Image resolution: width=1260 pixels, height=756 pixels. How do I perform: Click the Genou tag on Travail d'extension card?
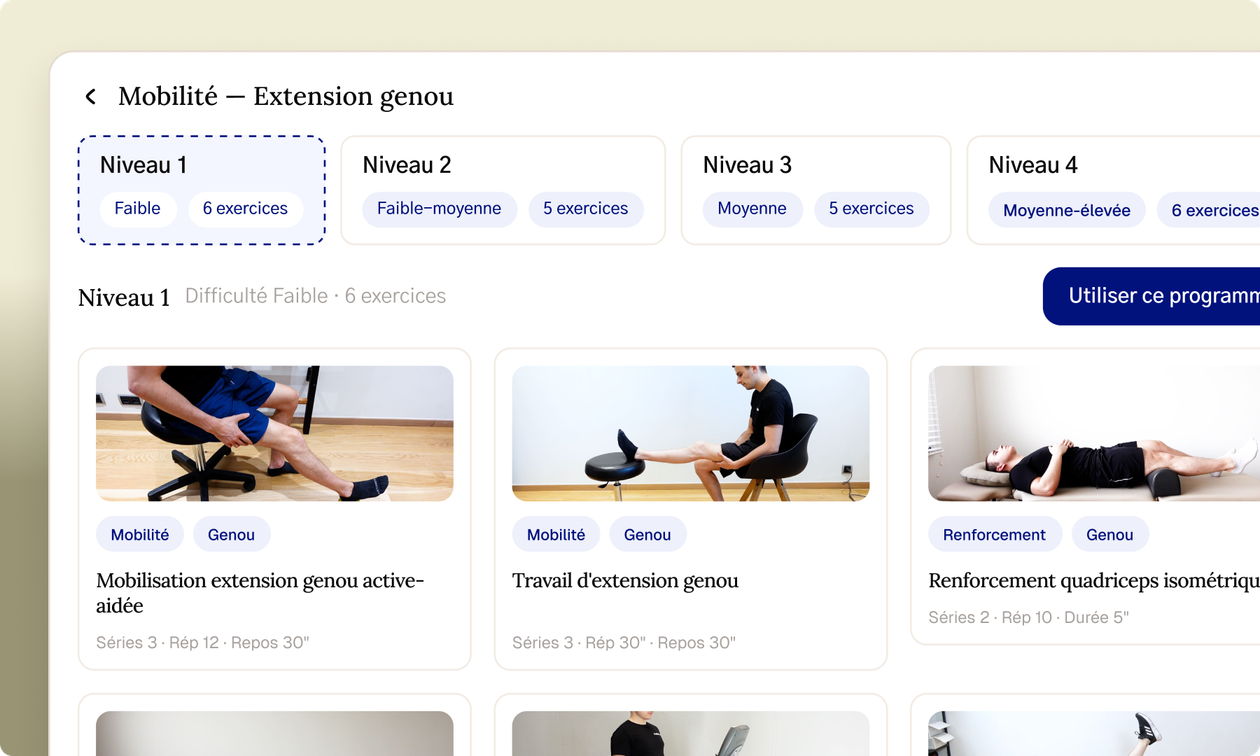pyautogui.click(x=647, y=534)
